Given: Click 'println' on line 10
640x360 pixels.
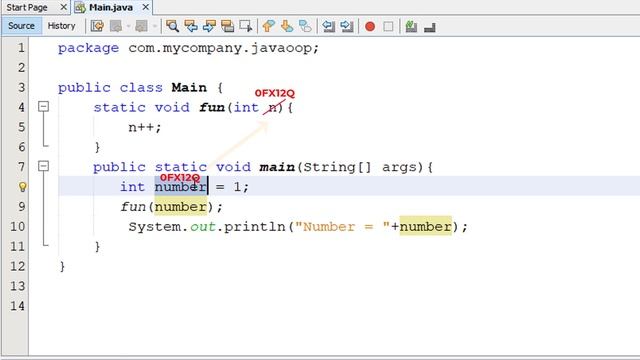Looking at the screenshot, I should click(x=255, y=227).
